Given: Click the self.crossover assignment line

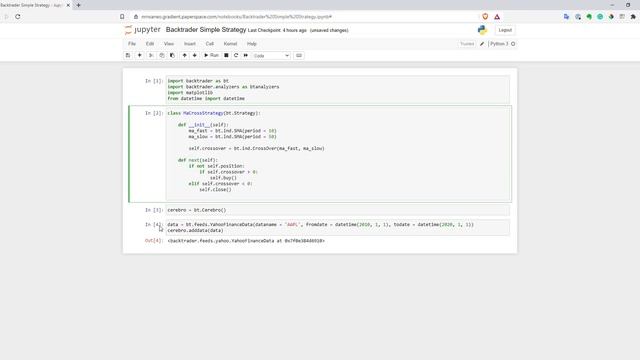Looking at the screenshot, I should [256, 149].
